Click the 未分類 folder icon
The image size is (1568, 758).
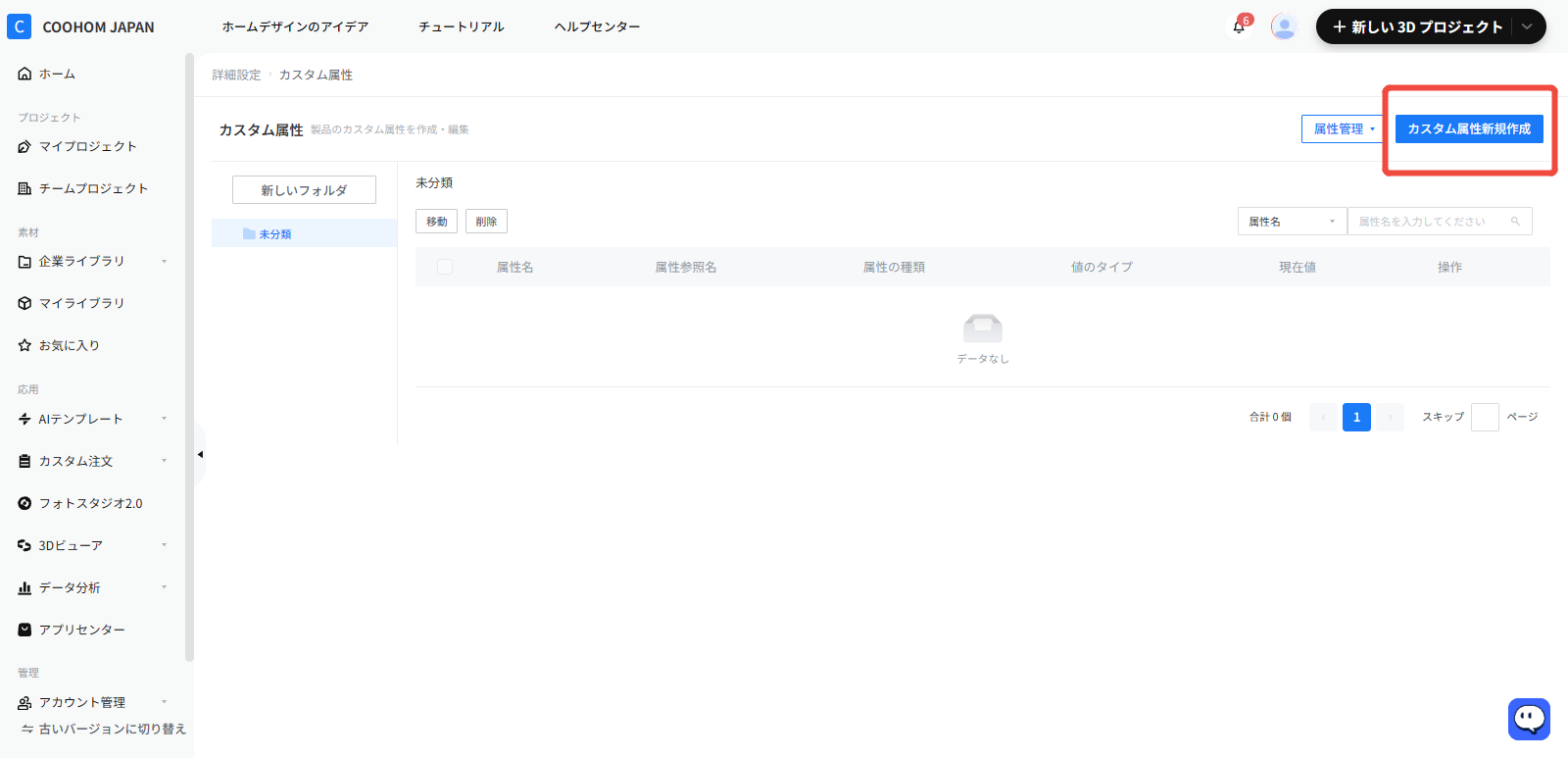(x=249, y=233)
